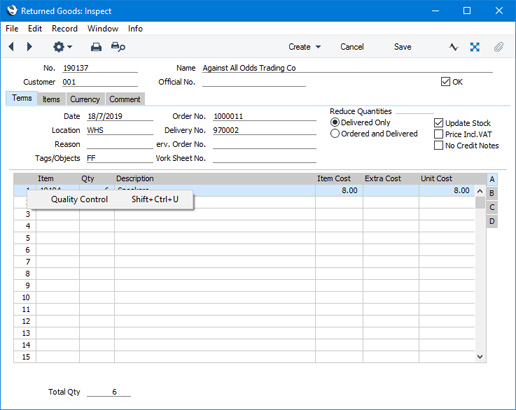Click the print preview icon
The width and height of the screenshot is (516, 410).
coord(118,47)
